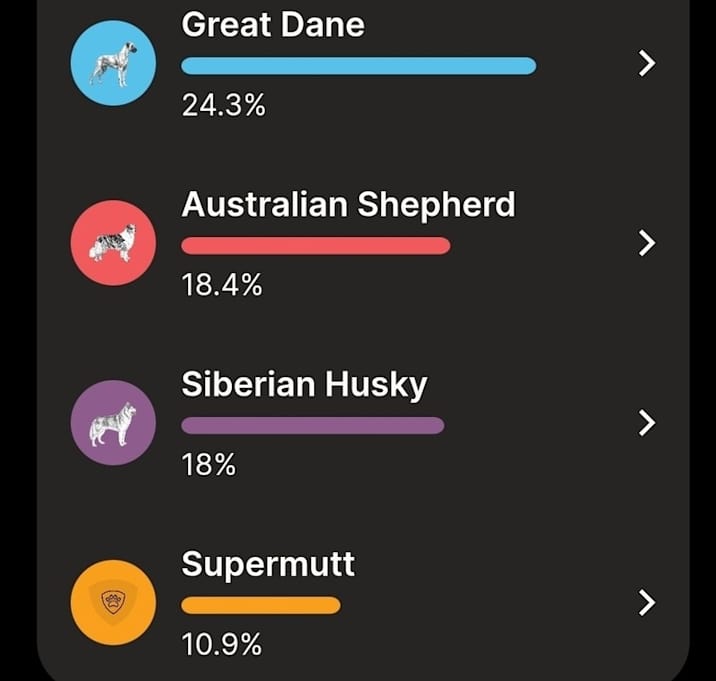Image resolution: width=716 pixels, height=681 pixels.
Task: Open the Siberian Husky heading
Action: (x=304, y=385)
